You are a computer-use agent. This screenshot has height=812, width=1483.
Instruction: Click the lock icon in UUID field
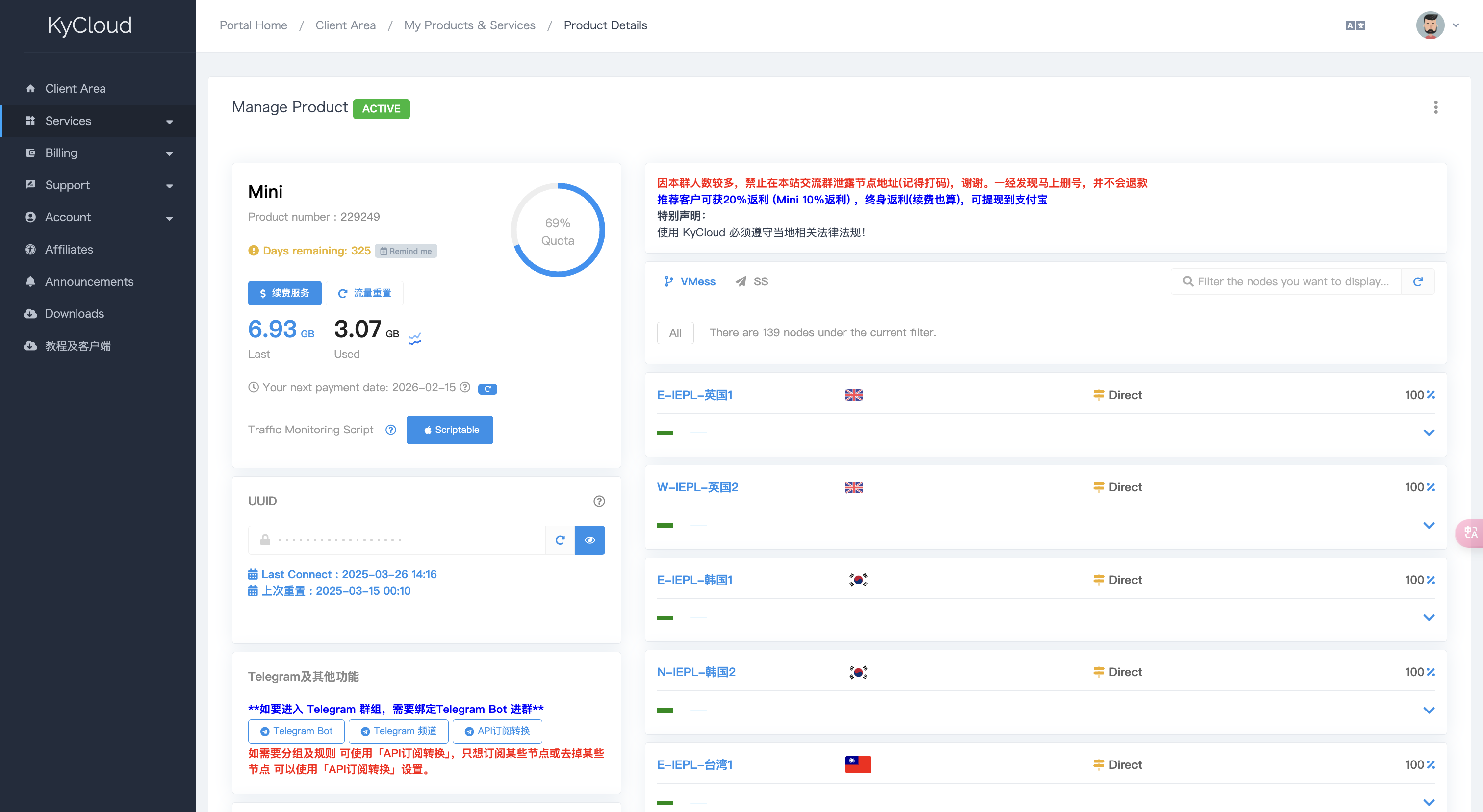point(265,540)
